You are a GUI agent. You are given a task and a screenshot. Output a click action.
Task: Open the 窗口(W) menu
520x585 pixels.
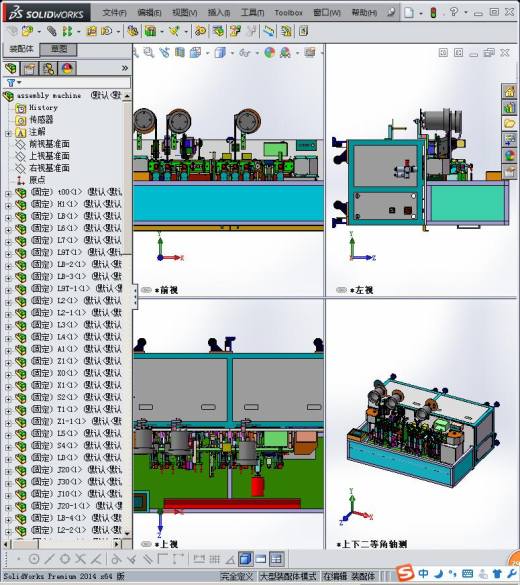point(327,13)
